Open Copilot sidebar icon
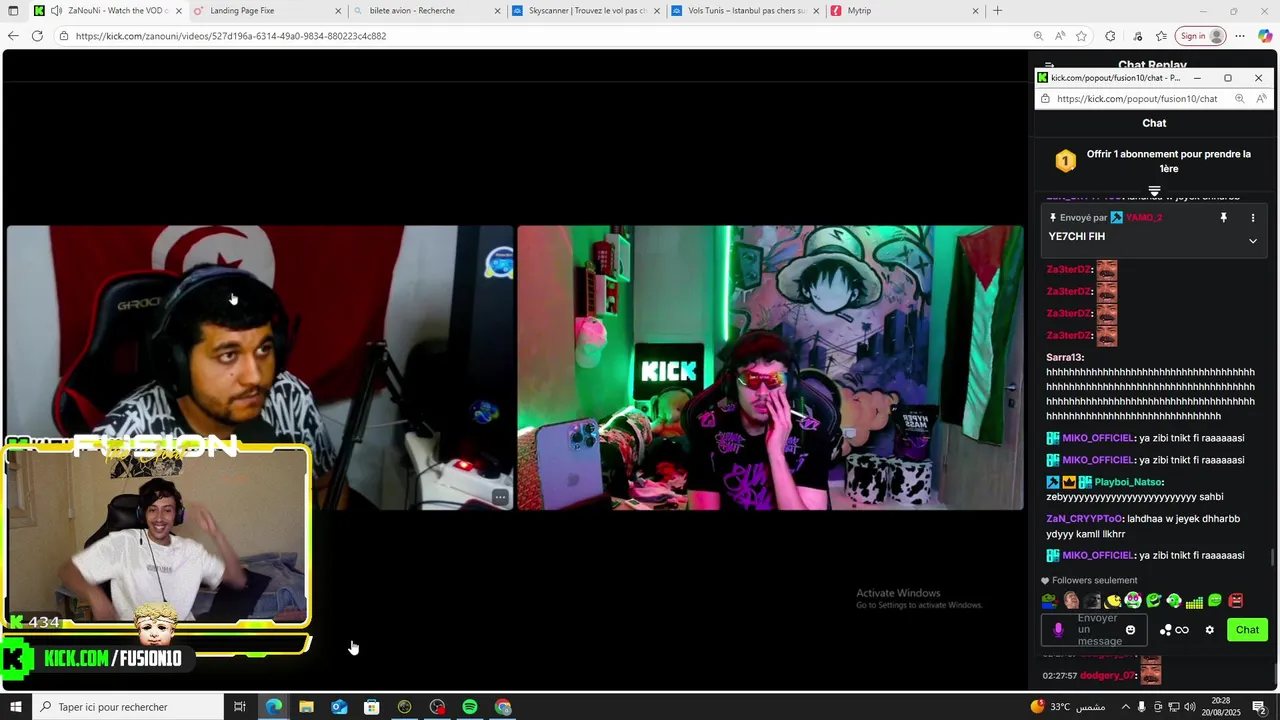The height and width of the screenshot is (720, 1280). tap(1265, 36)
